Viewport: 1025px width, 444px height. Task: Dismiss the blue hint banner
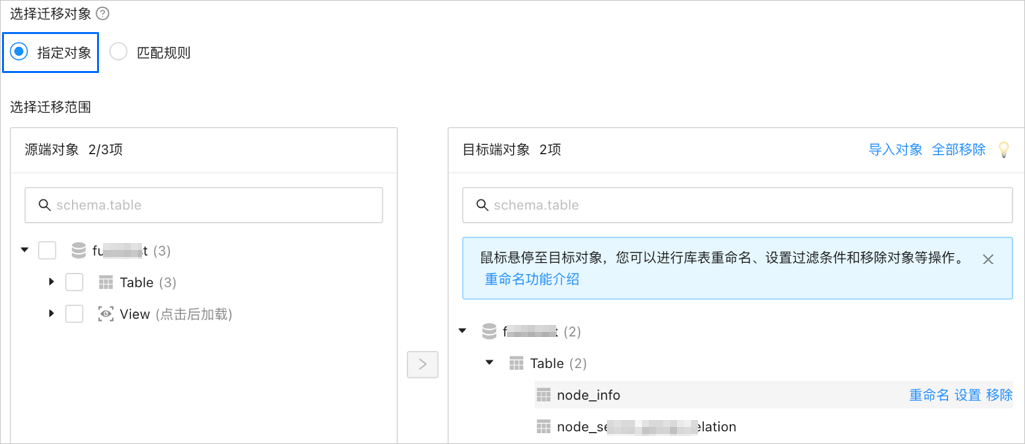click(x=988, y=259)
